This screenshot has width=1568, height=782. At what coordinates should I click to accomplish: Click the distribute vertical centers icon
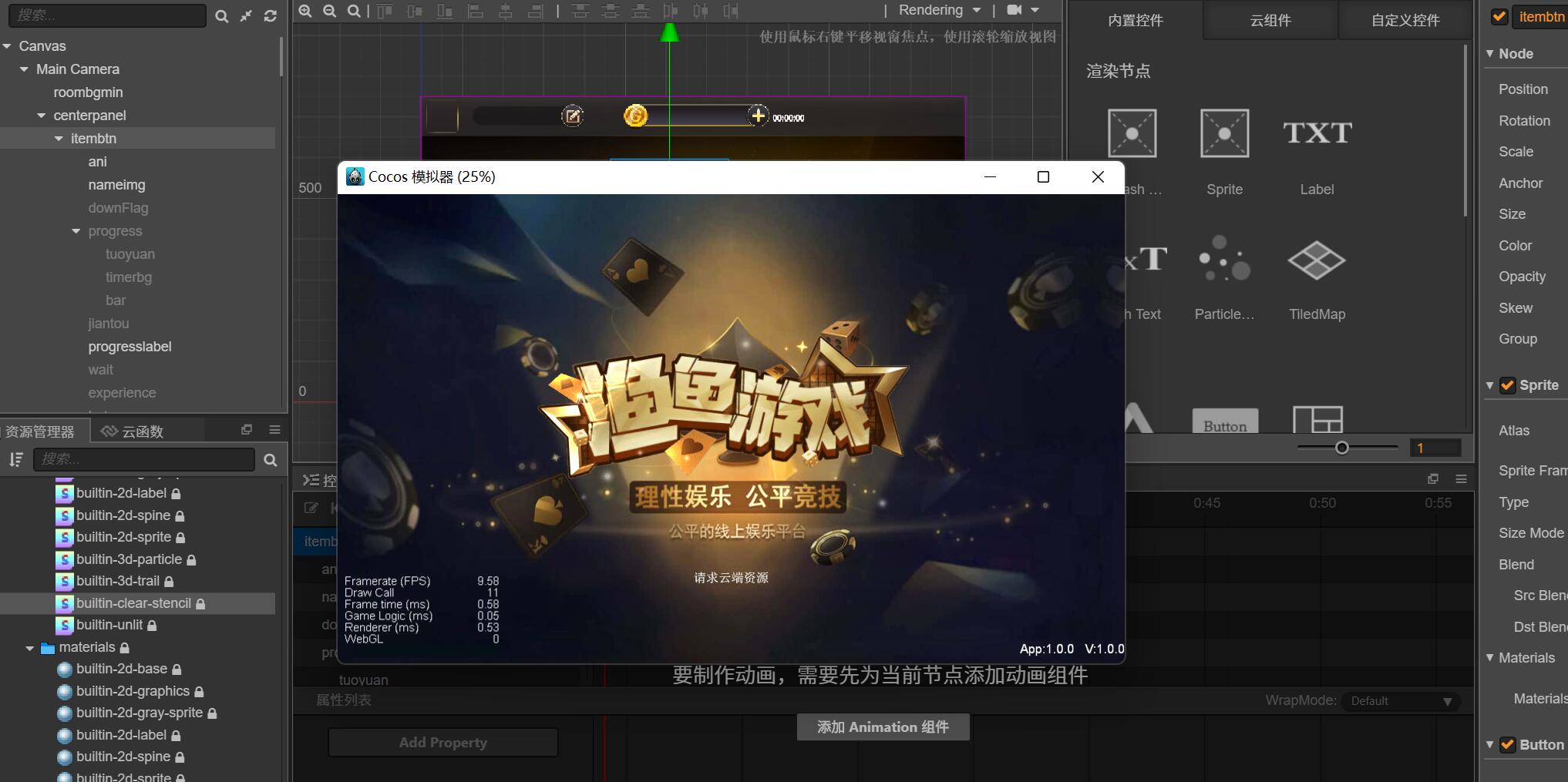(610, 11)
